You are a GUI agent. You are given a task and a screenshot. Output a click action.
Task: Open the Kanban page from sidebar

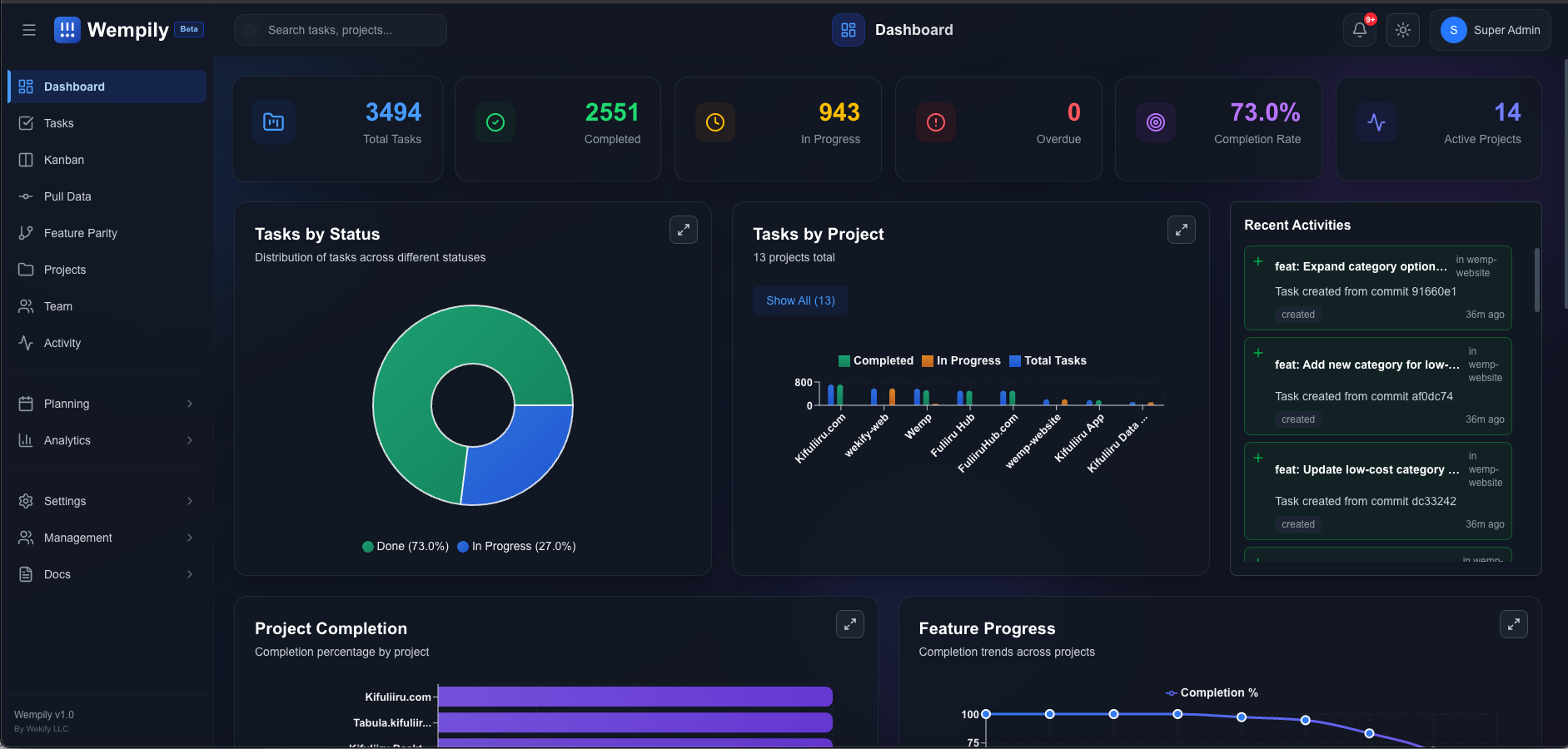(64, 160)
